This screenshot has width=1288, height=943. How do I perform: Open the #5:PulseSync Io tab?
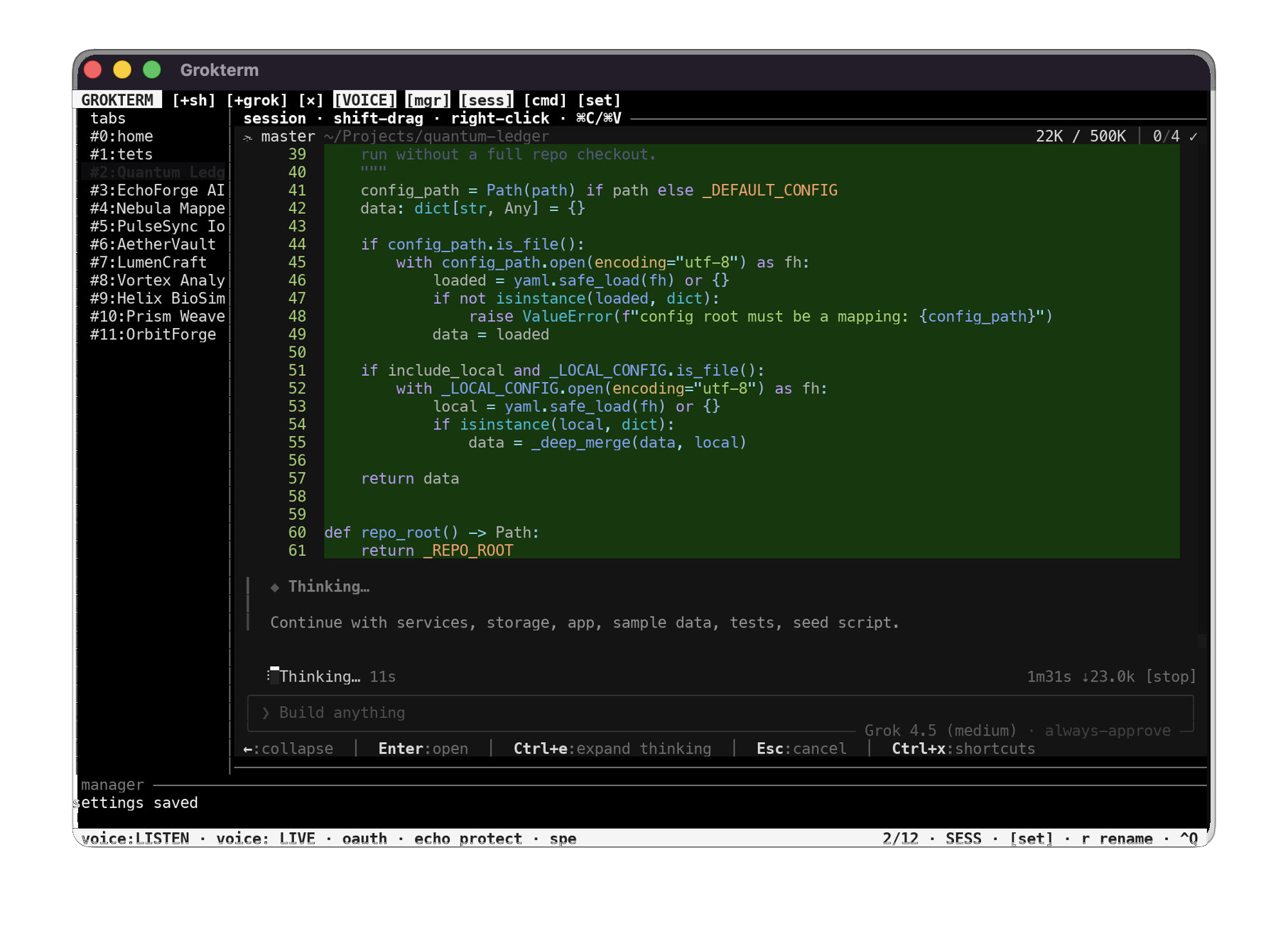coord(157,227)
